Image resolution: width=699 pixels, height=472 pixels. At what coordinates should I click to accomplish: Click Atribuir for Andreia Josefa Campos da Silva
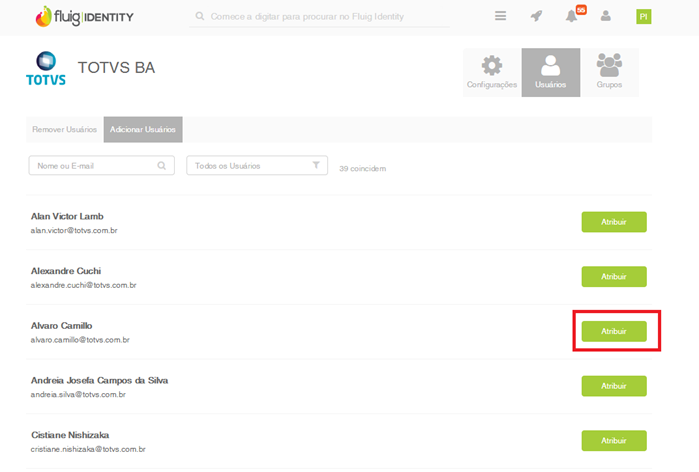click(614, 386)
